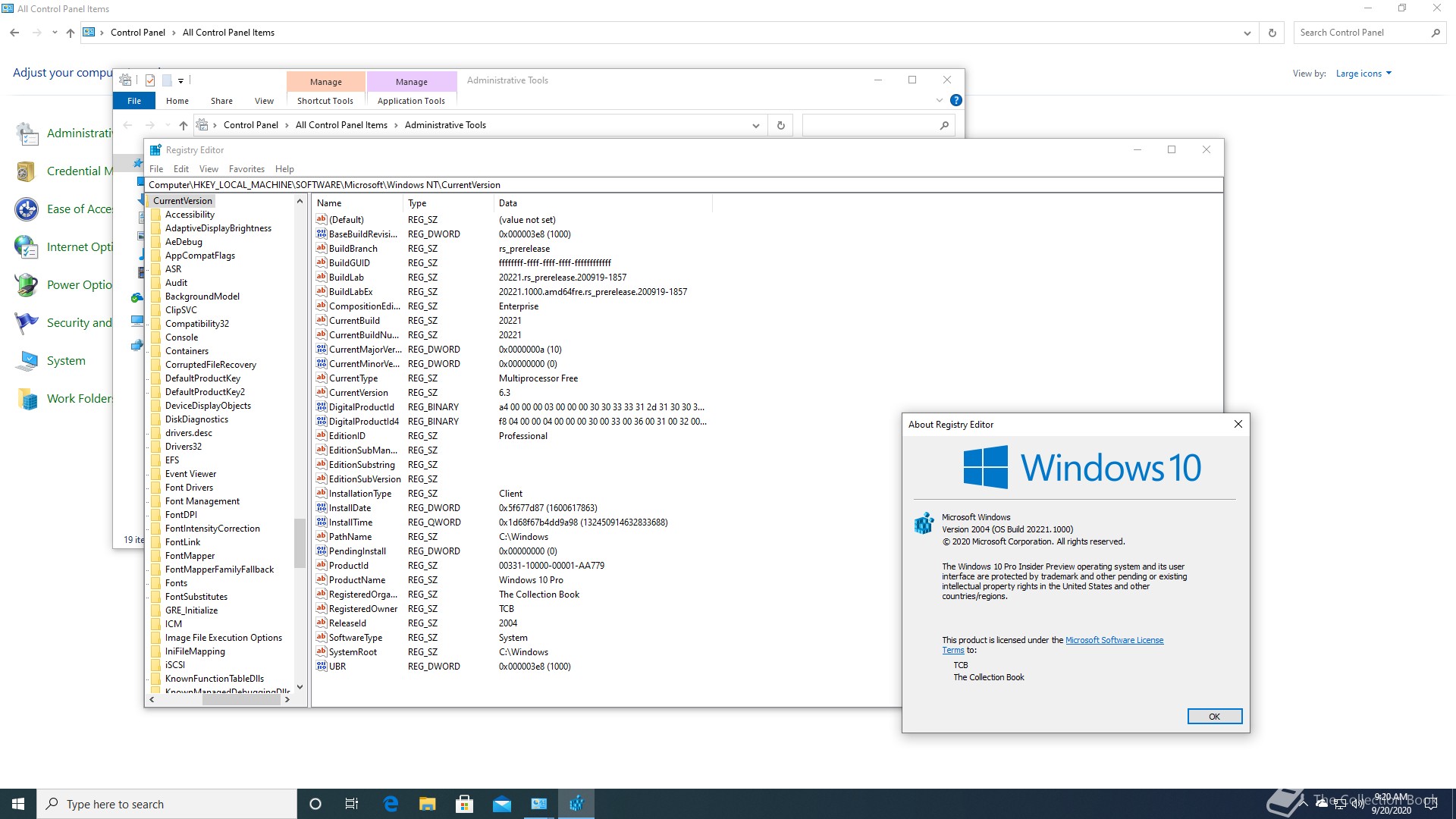Open the Registry Editor Edit menu

pos(181,169)
